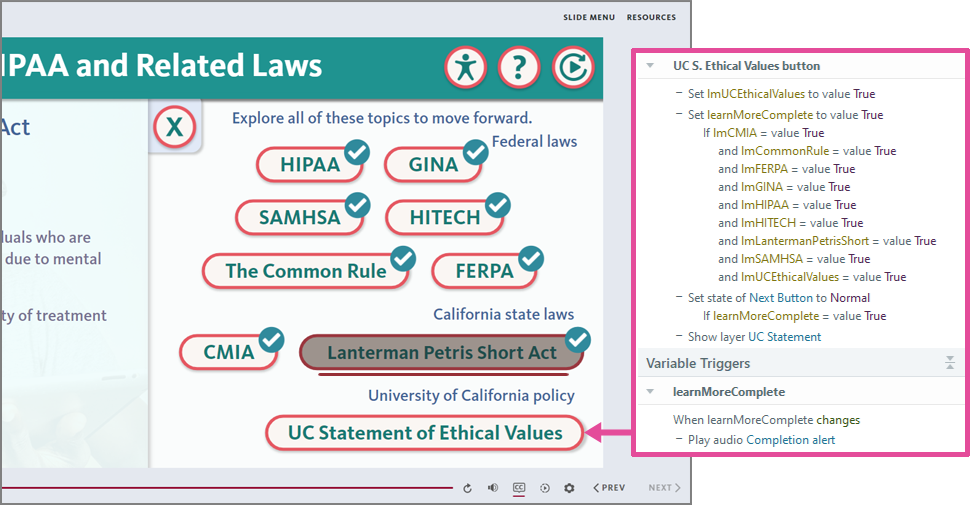Open the SLIDE MENU tab

tap(589, 17)
